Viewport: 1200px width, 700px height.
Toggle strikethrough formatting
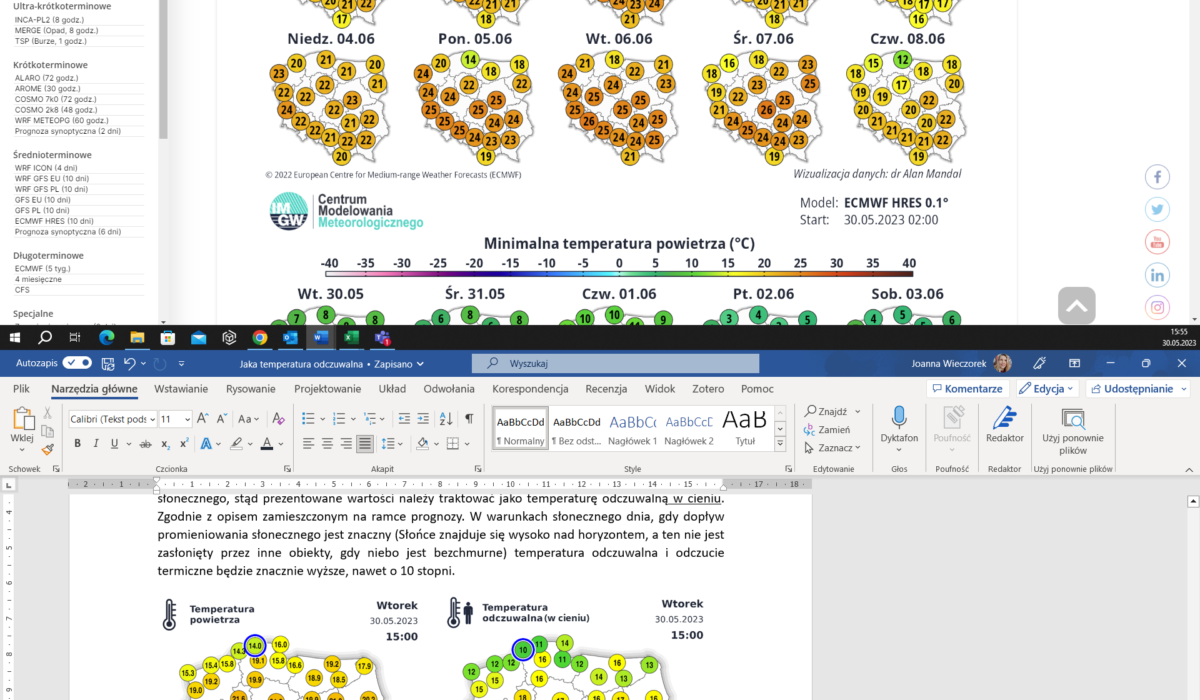147,444
